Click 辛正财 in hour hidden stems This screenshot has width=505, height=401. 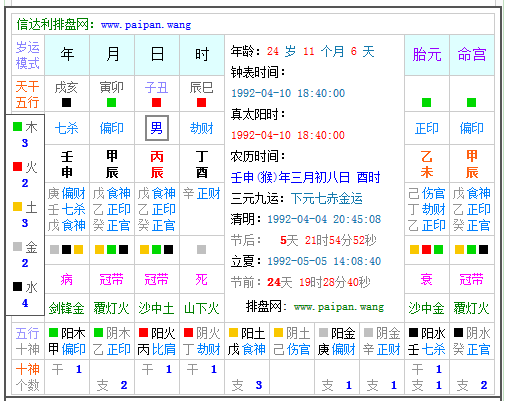[202, 193]
